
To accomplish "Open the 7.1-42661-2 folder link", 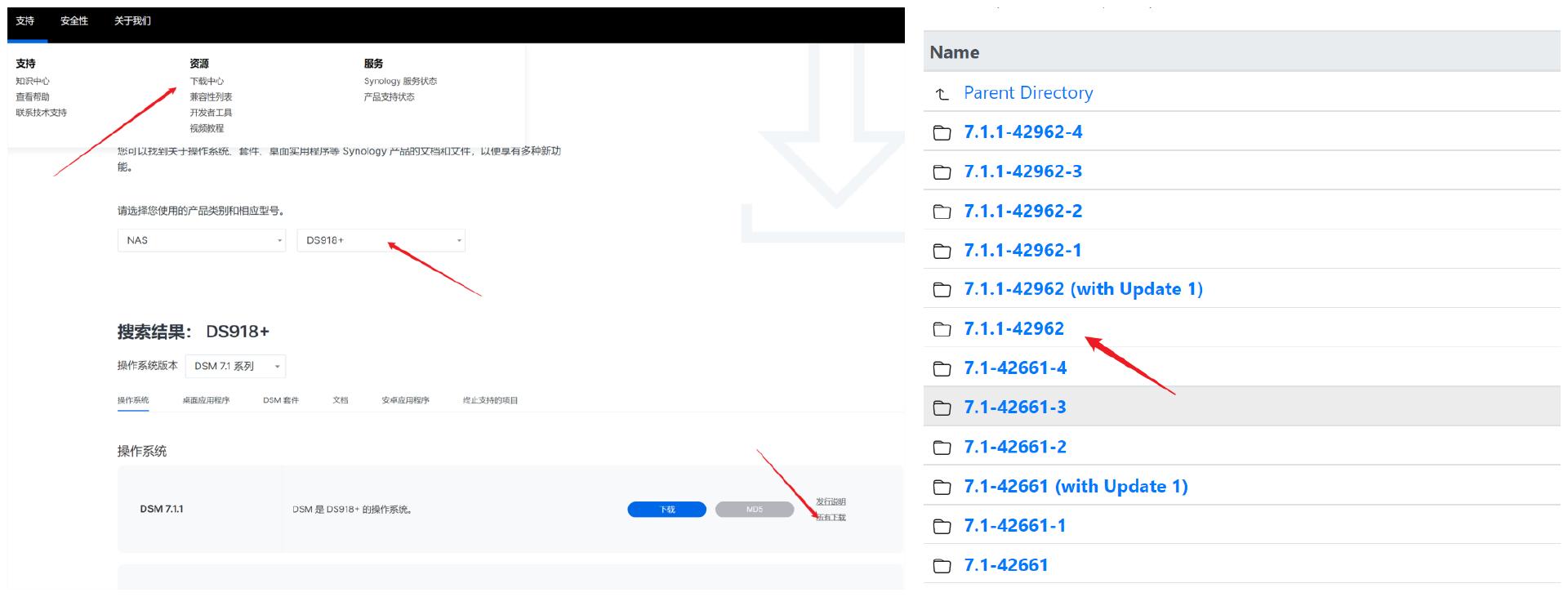I will coord(1015,447).
